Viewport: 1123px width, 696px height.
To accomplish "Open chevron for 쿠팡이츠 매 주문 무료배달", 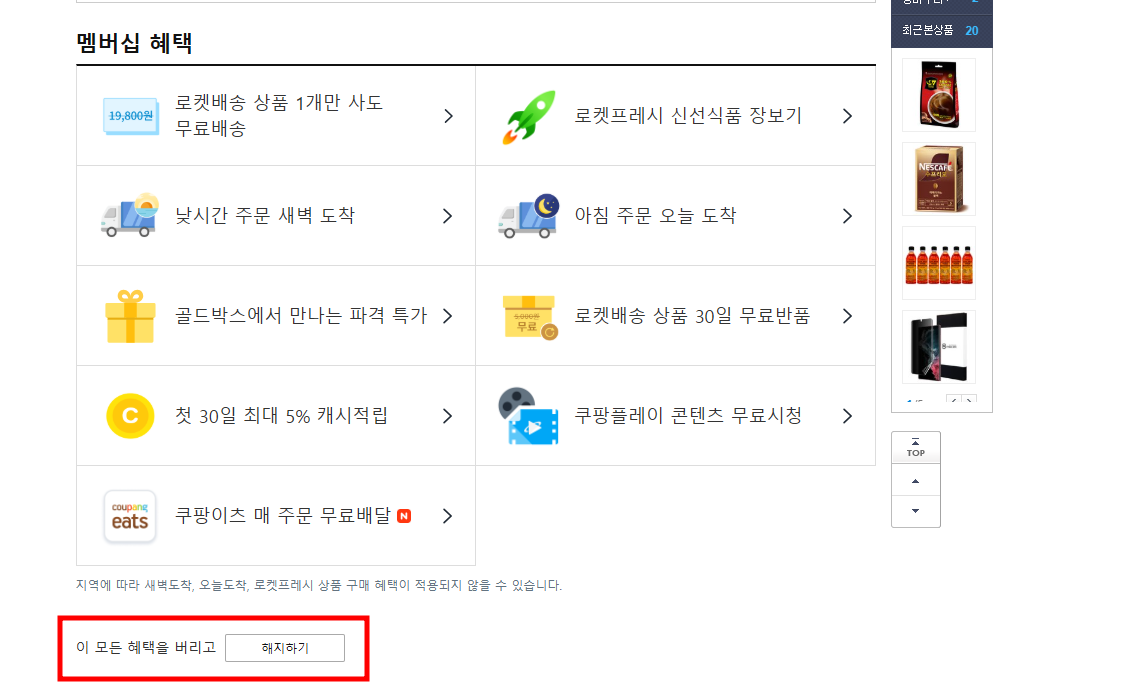I will (448, 516).
